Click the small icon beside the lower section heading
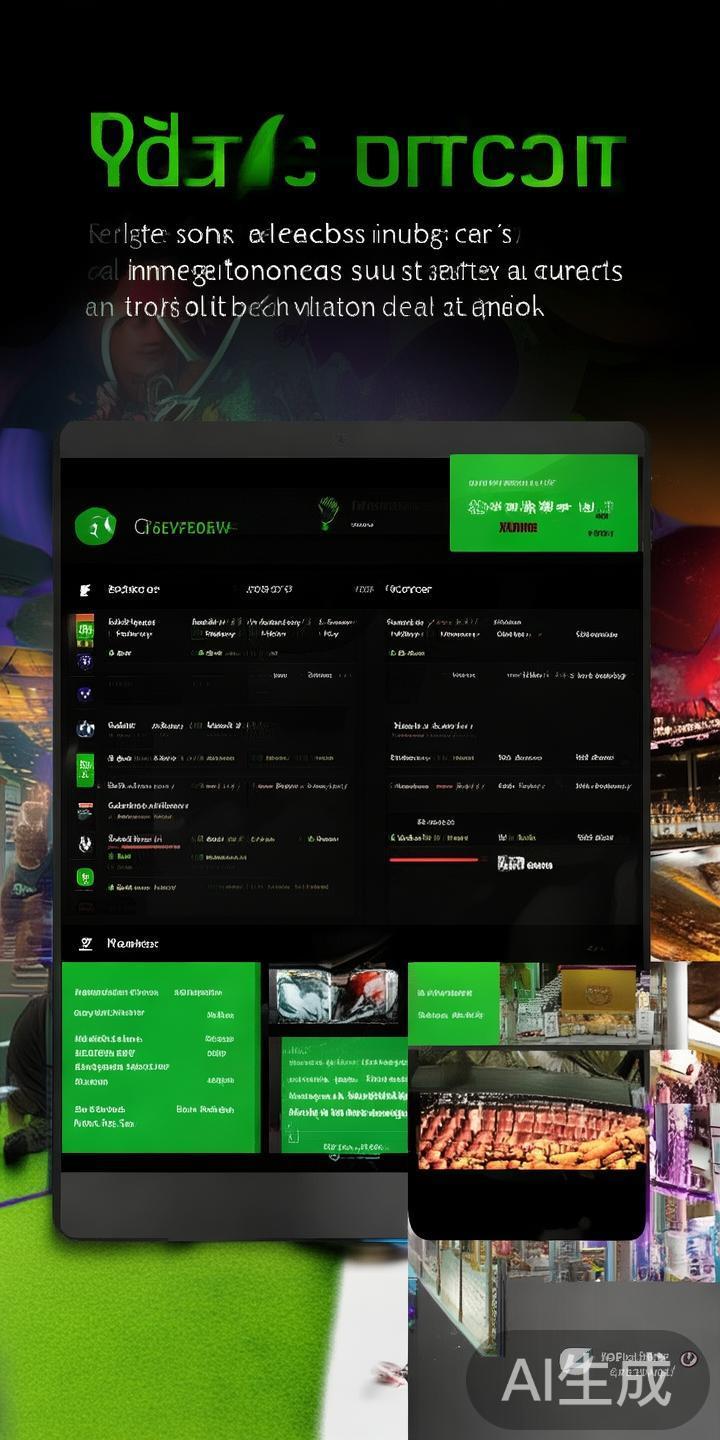 tap(86, 943)
